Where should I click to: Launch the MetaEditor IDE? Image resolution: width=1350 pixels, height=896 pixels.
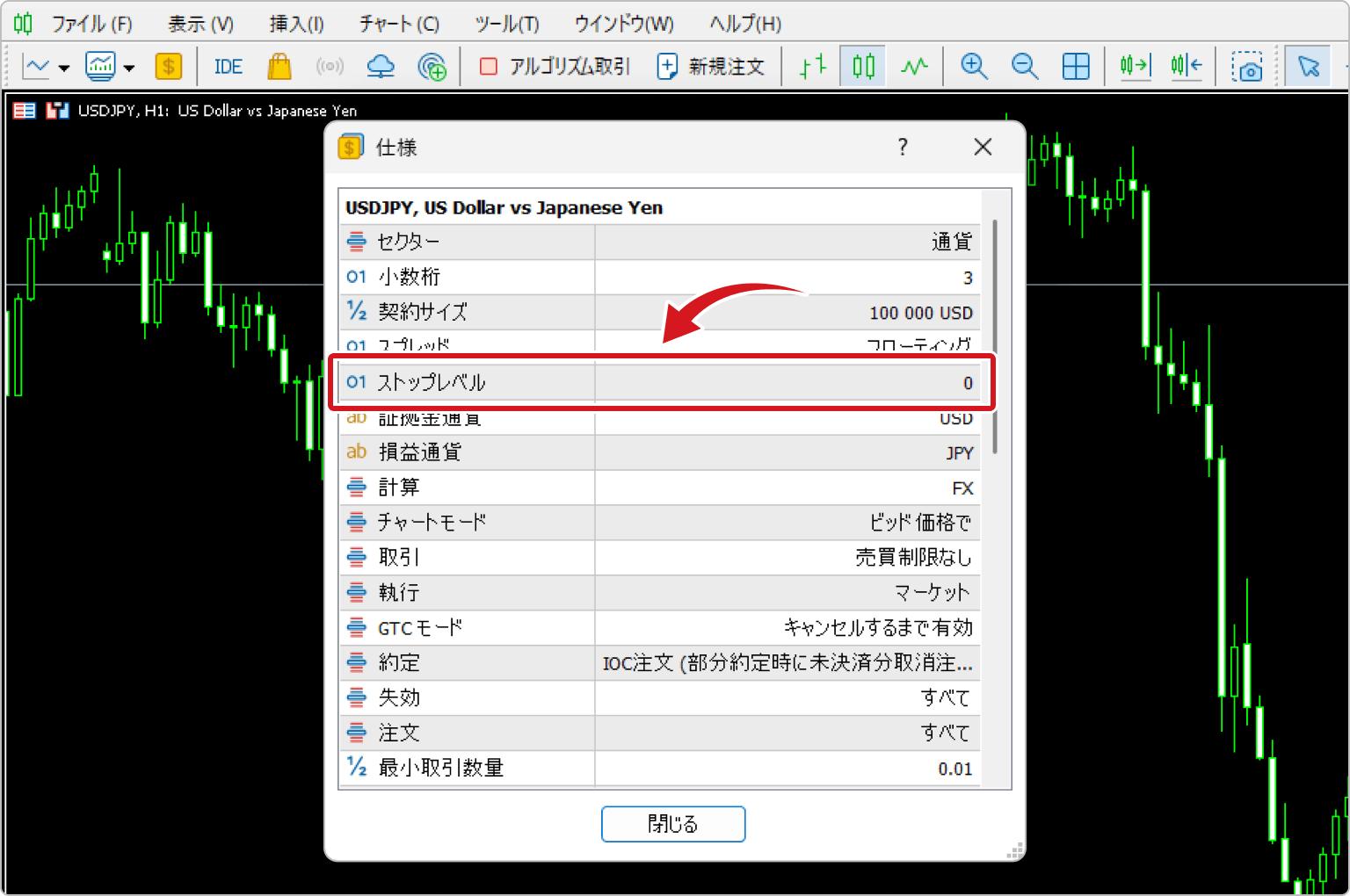point(229,67)
